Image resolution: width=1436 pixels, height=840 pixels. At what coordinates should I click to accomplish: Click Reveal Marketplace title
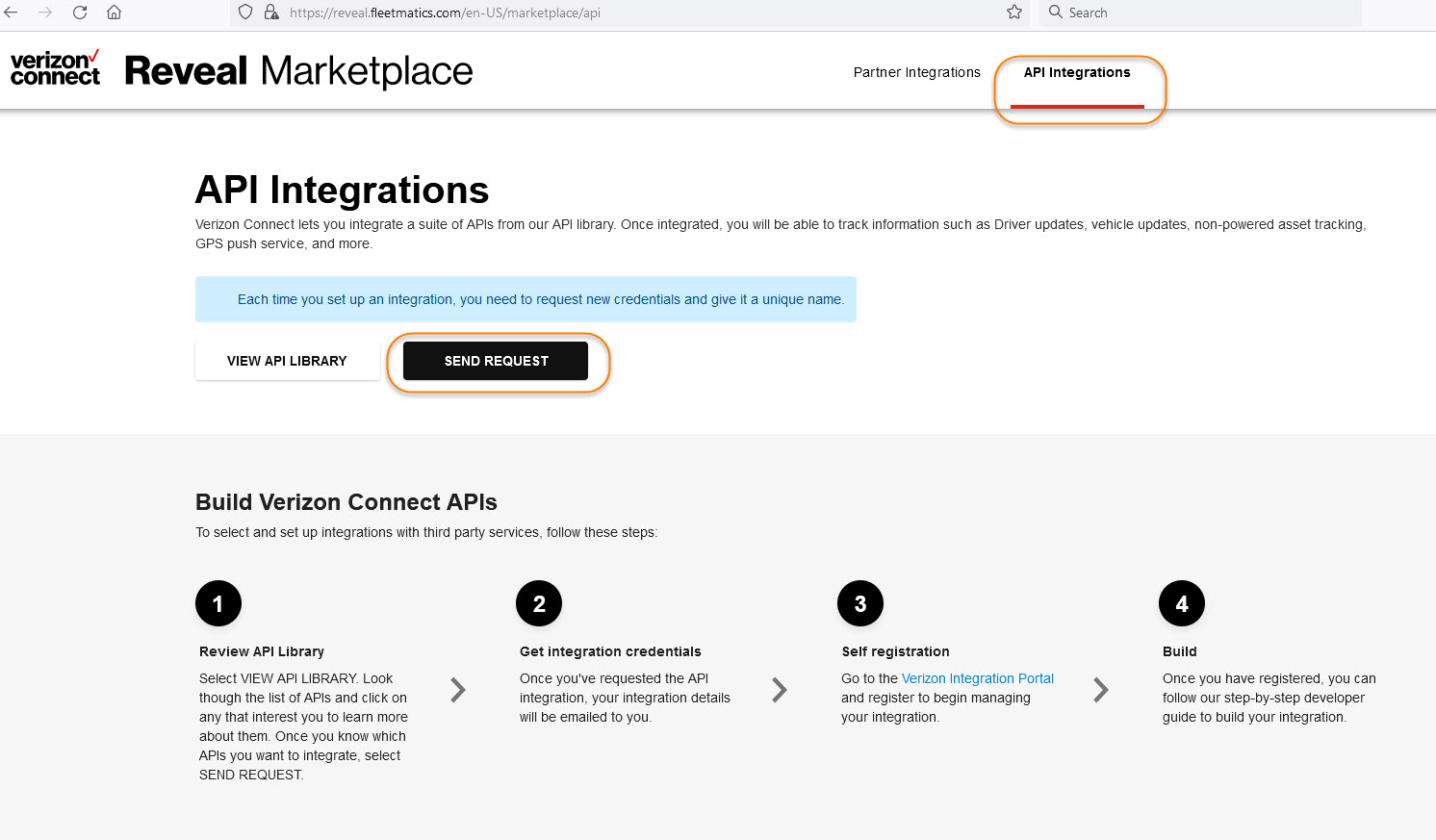click(x=298, y=71)
